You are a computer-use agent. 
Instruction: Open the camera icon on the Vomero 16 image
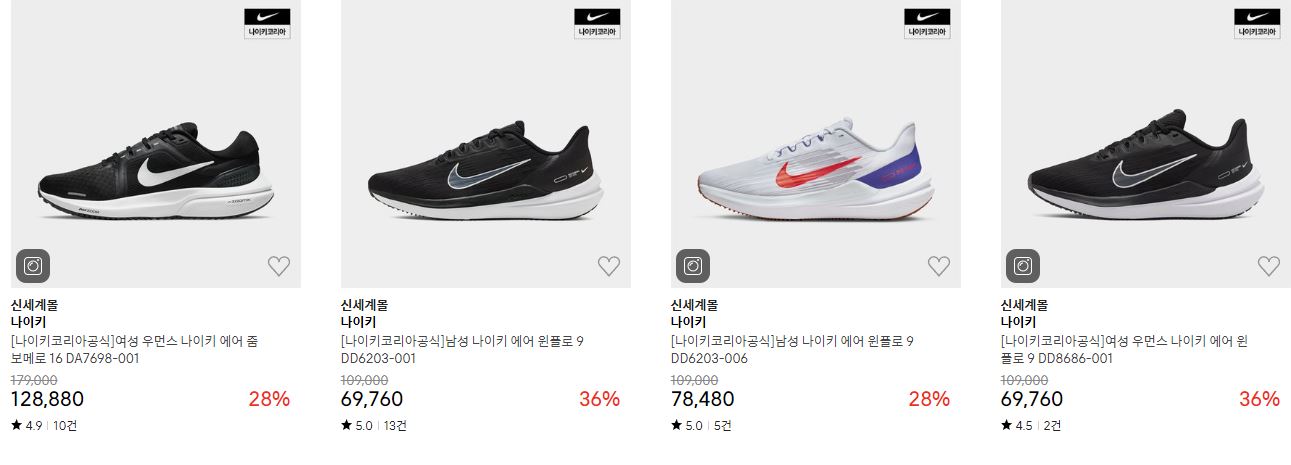click(33, 266)
